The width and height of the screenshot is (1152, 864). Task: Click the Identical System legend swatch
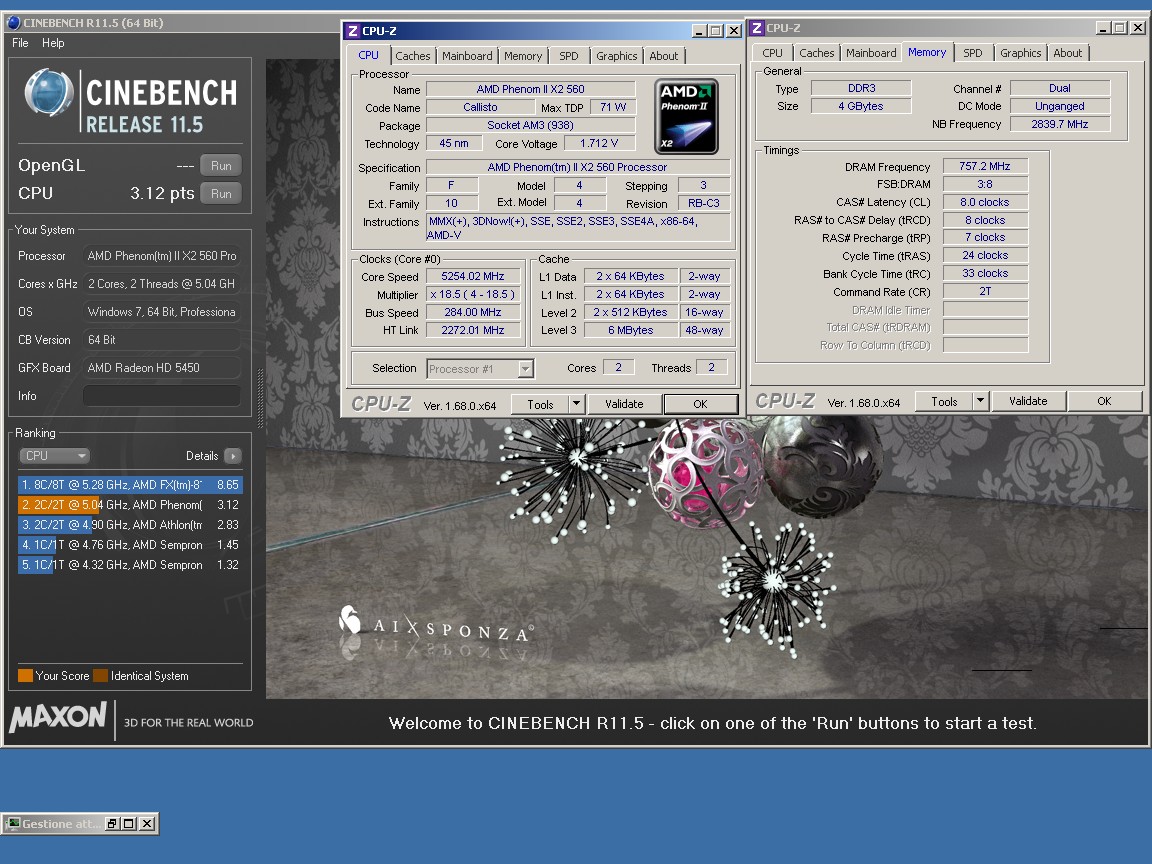click(101, 675)
